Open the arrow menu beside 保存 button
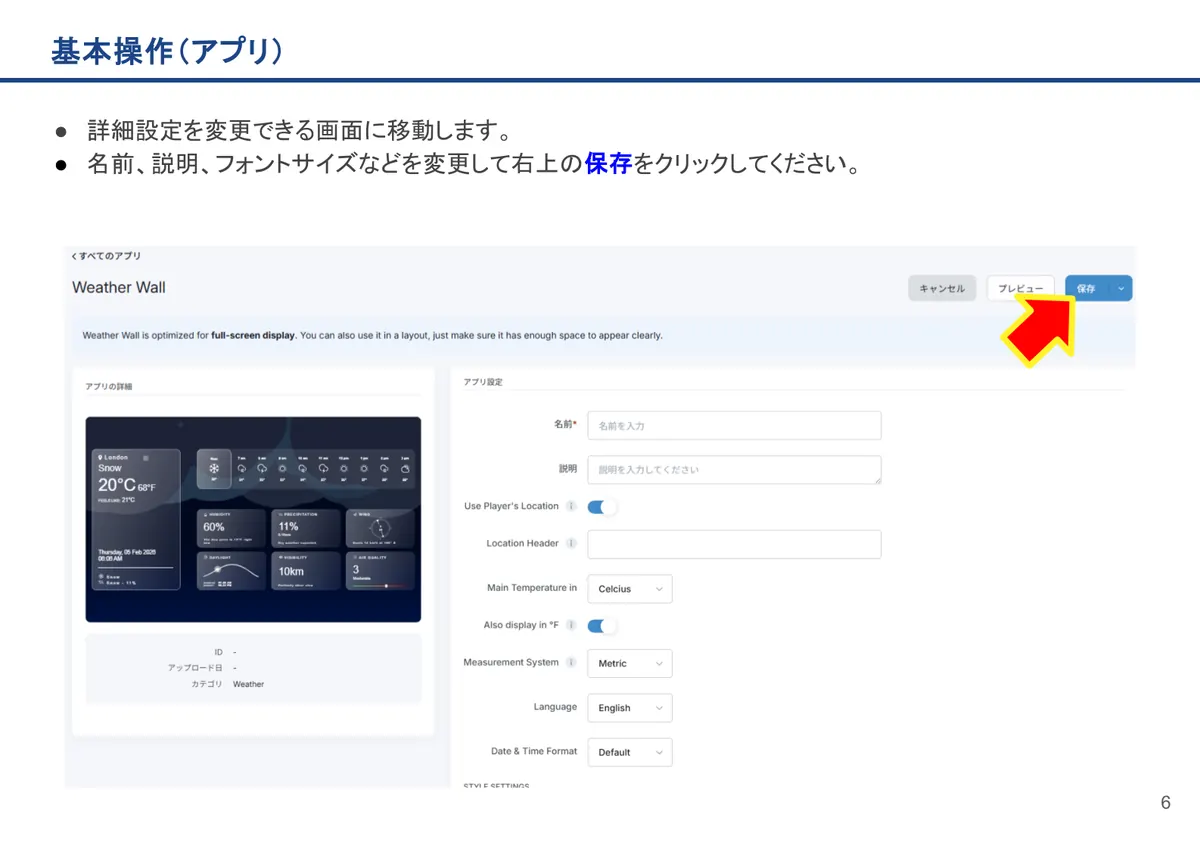This screenshot has width=1200, height=849. (x=1121, y=288)
